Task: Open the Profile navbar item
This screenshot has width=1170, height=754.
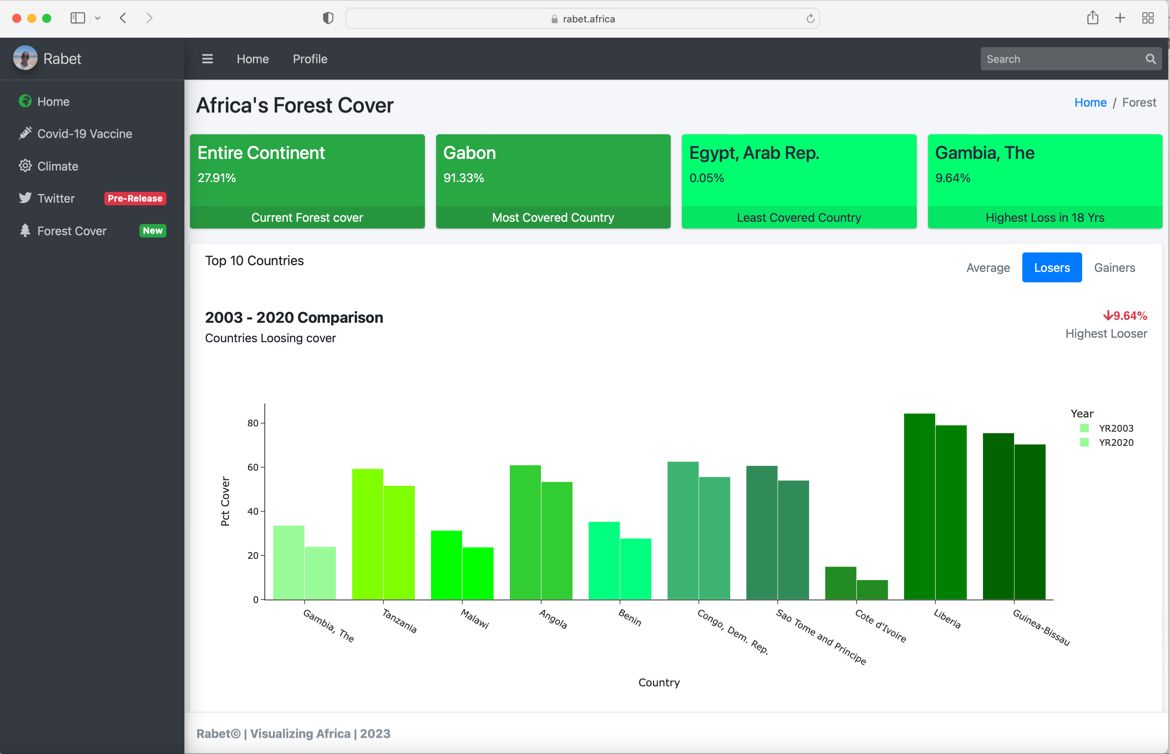Action: point(310,59)
